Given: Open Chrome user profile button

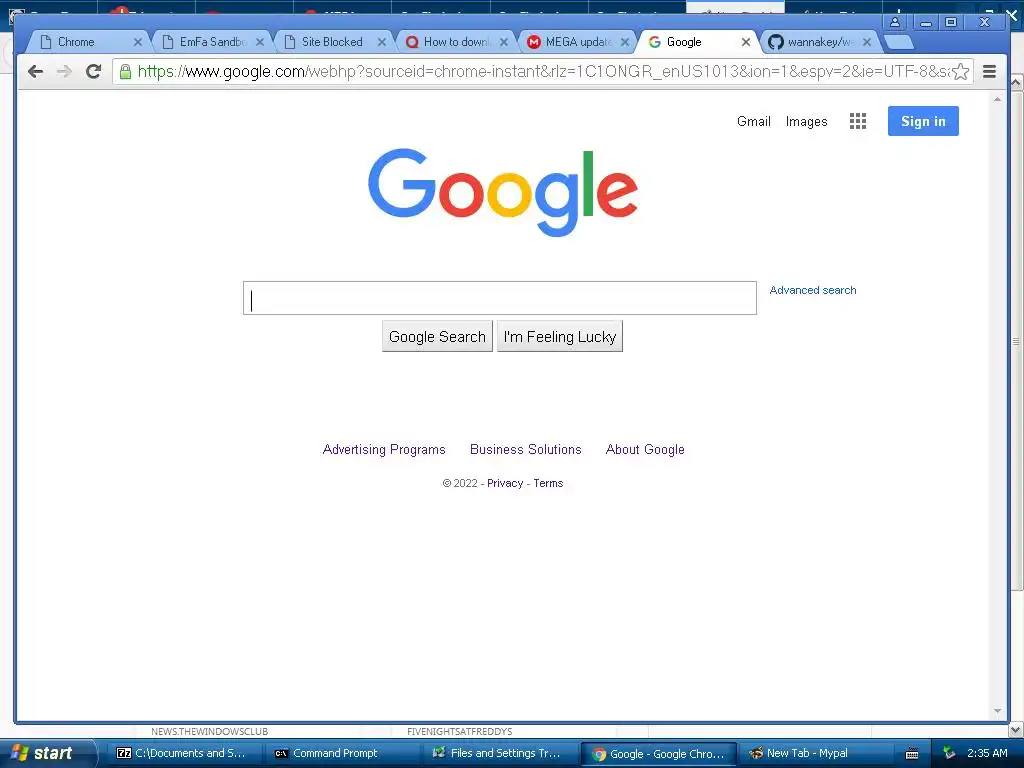Looking at the screenshot, I should click(895, 22).
